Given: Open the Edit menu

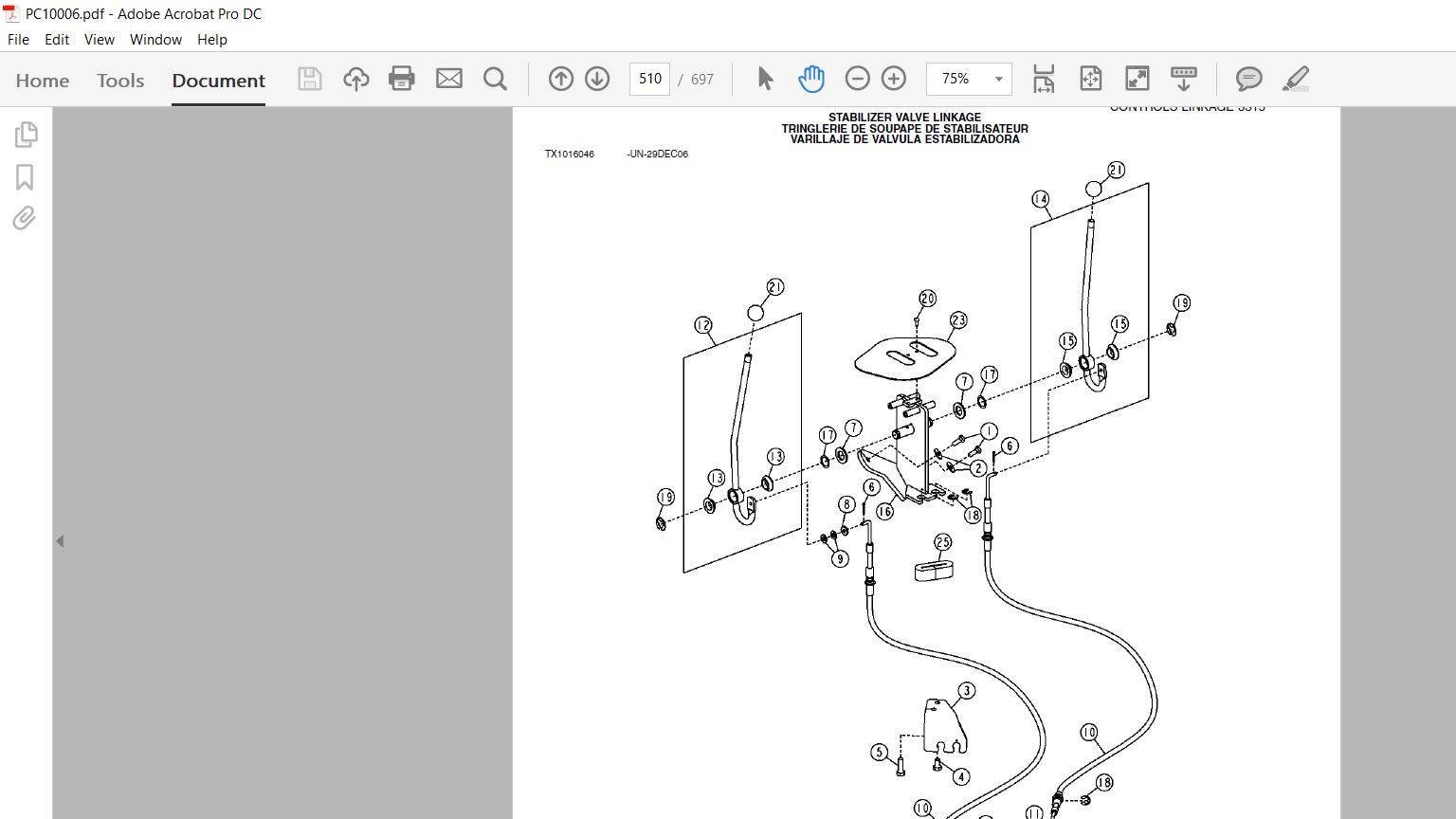Looking at the screenshot, I should pos(57,40).
